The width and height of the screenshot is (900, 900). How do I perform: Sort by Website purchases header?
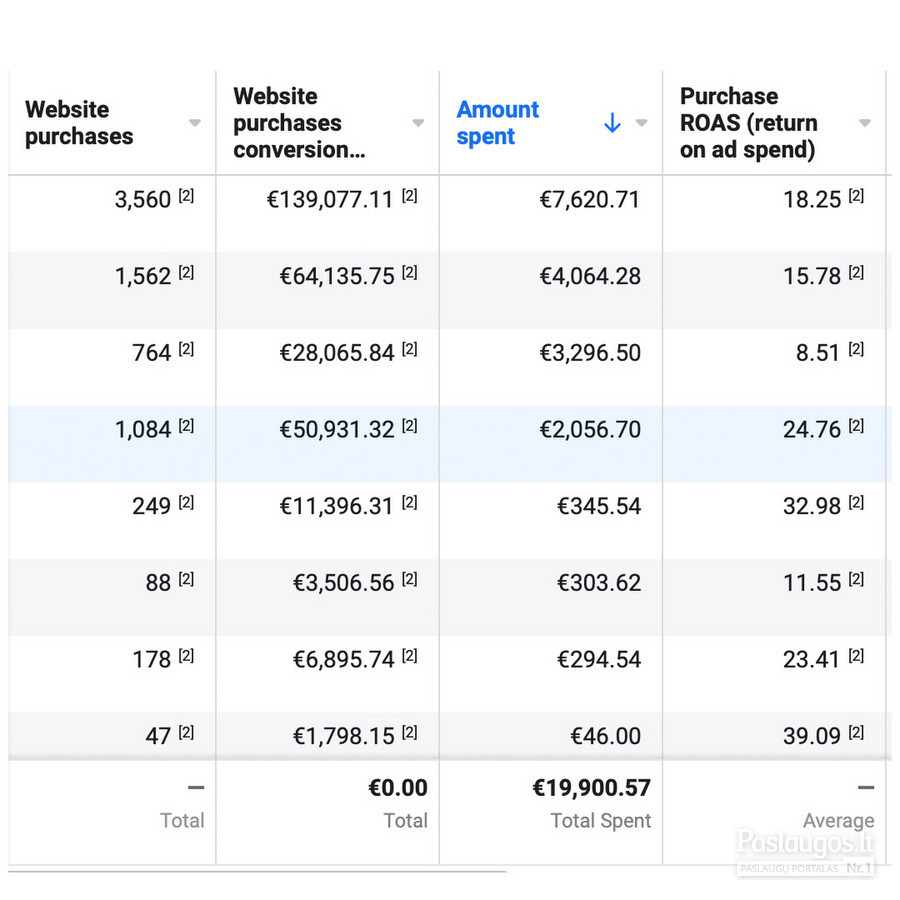(x=79, y=123)
